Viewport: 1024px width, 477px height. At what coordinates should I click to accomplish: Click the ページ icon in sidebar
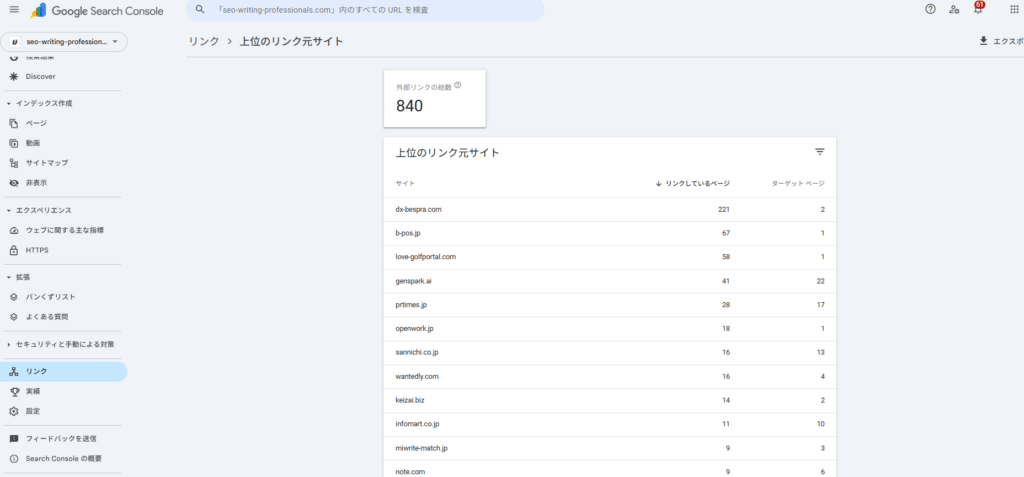(14, 123)
